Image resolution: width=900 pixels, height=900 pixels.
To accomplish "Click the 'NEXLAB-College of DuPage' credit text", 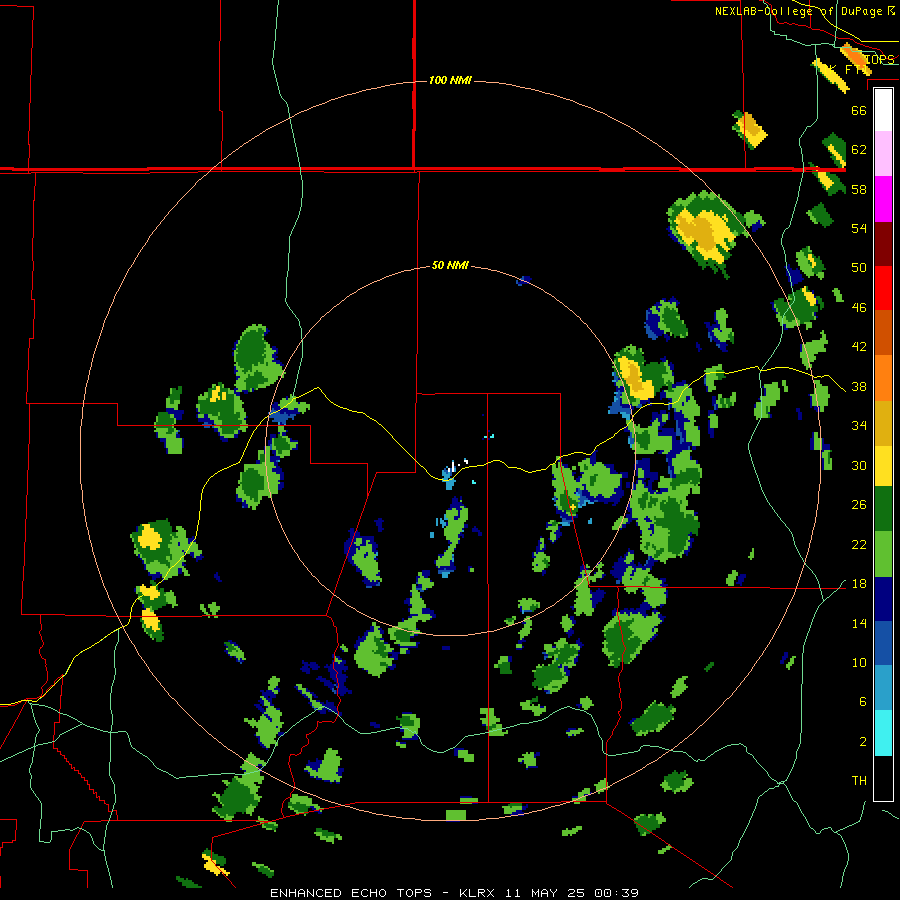I will tap(798, 11).
